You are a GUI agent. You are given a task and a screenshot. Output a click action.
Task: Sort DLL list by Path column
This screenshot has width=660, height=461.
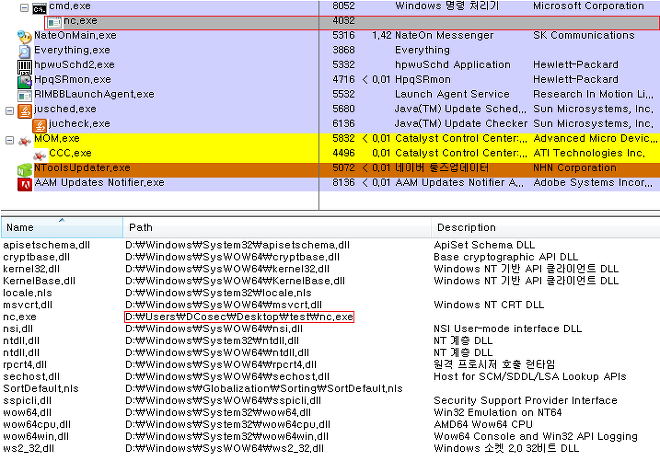point(277,227)
